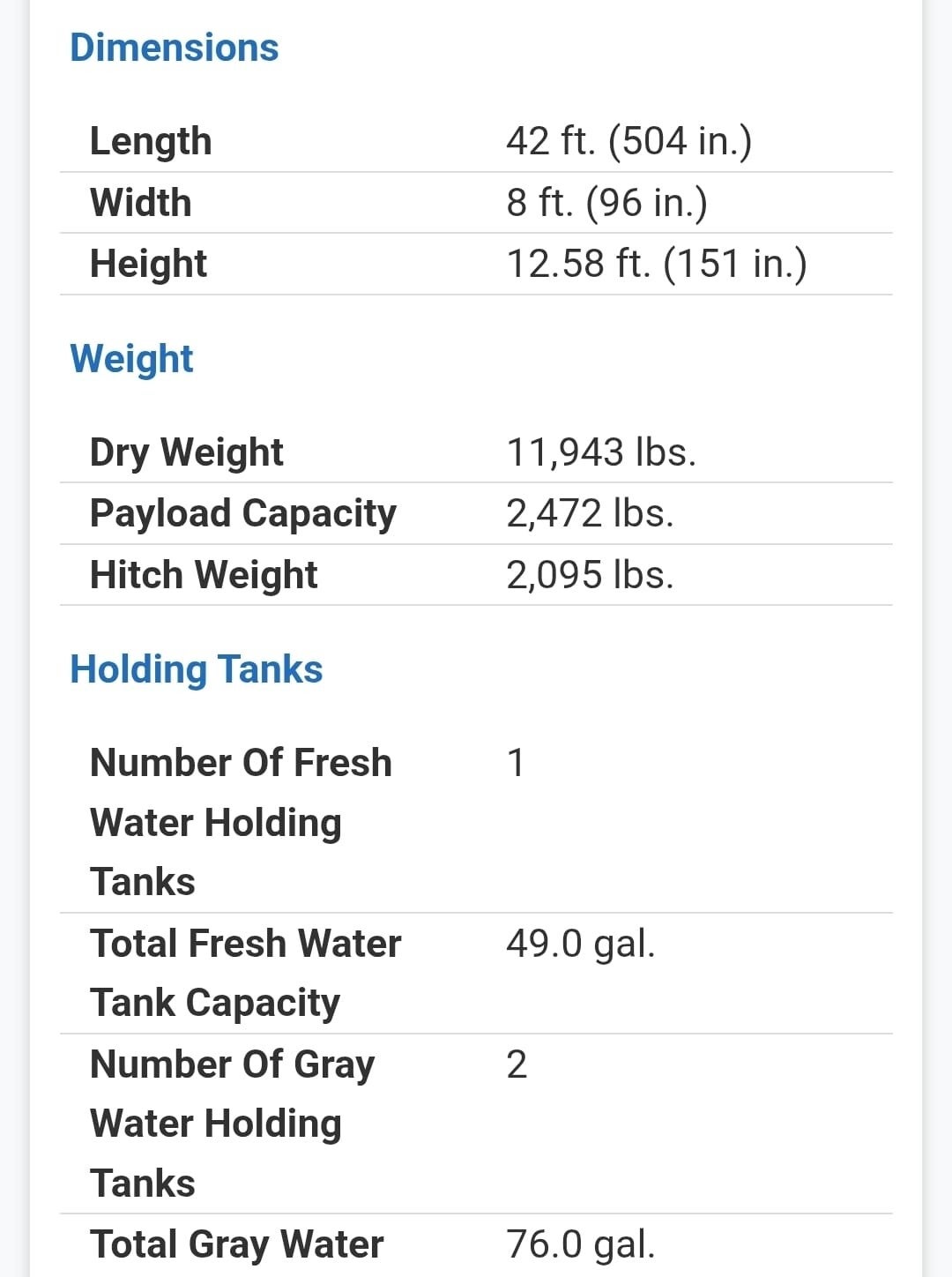This screenshot has width=952, height=1277.
Task: Select the Holding Tanks section heading
Action: coord(196,669)
